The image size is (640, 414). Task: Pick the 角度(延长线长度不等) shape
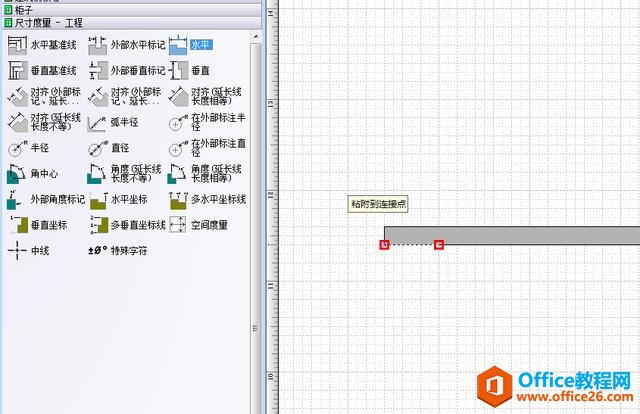(x=124, y=174)
